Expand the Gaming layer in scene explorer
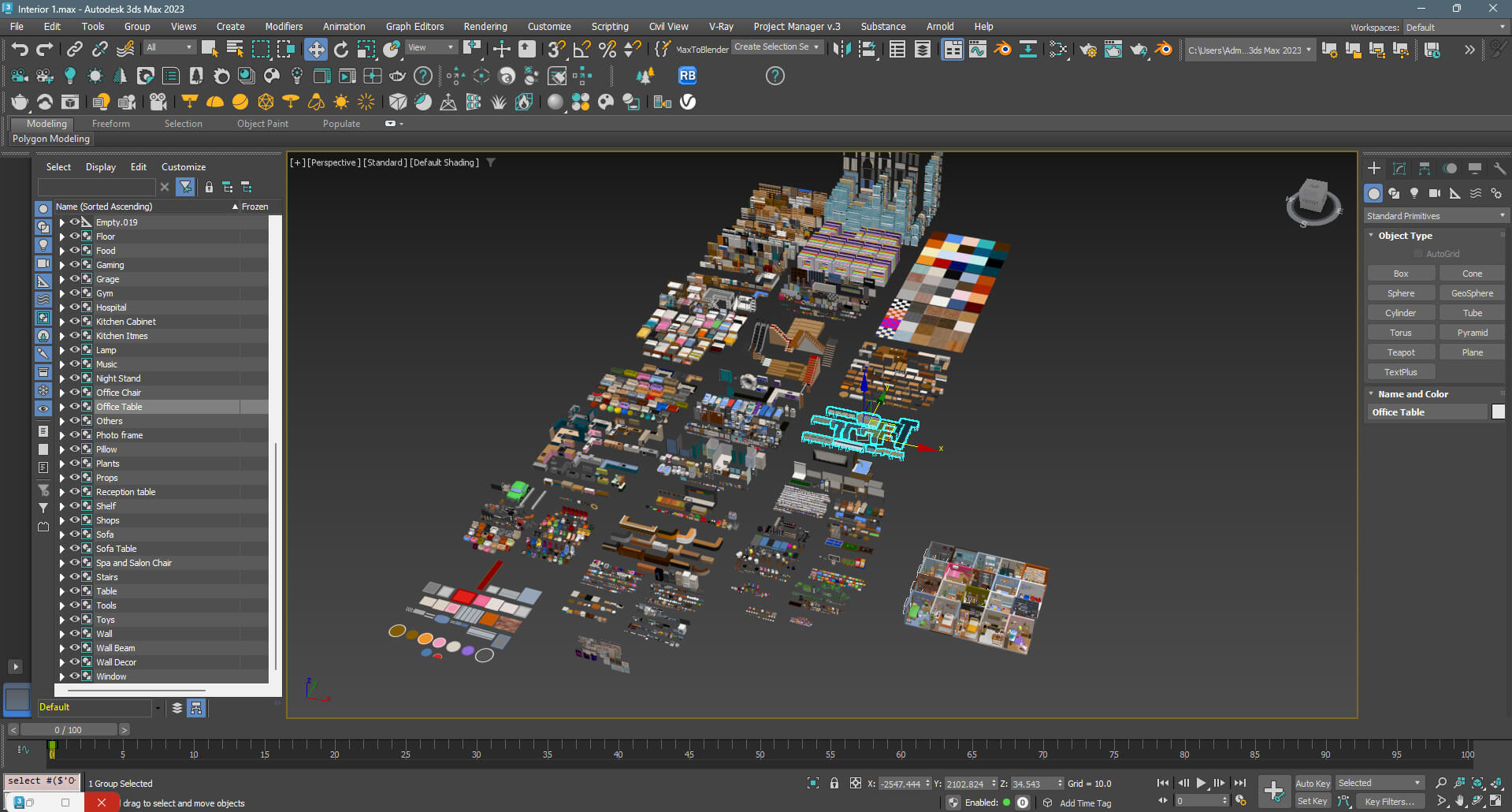Image resolution: width=1512 pixels, height=812 pixels. pos(62,265)
